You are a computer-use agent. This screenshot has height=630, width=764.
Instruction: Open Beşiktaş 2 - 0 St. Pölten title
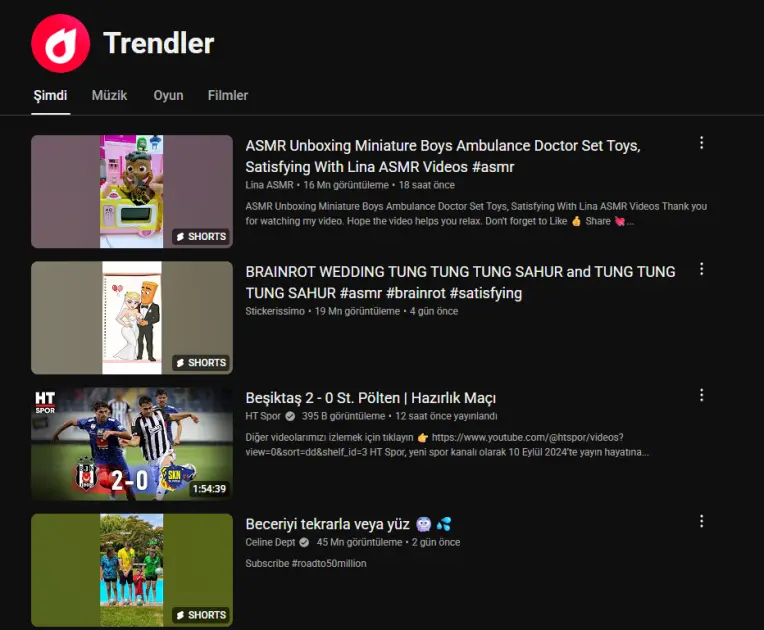(370, 398)
